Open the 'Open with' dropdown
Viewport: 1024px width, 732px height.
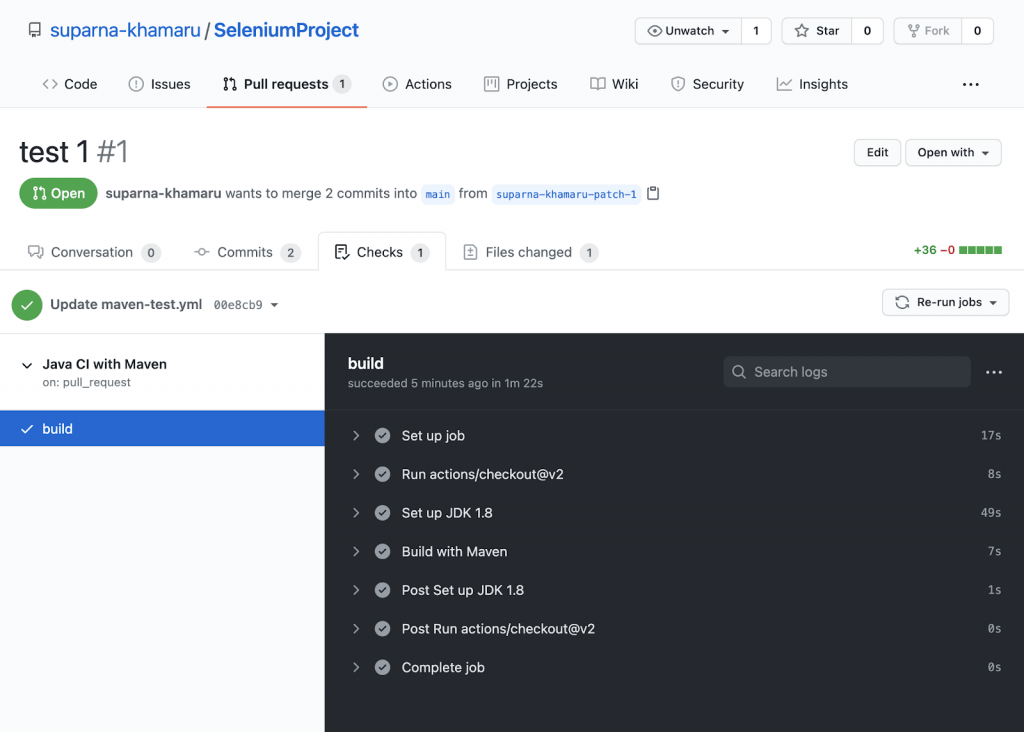953,152
